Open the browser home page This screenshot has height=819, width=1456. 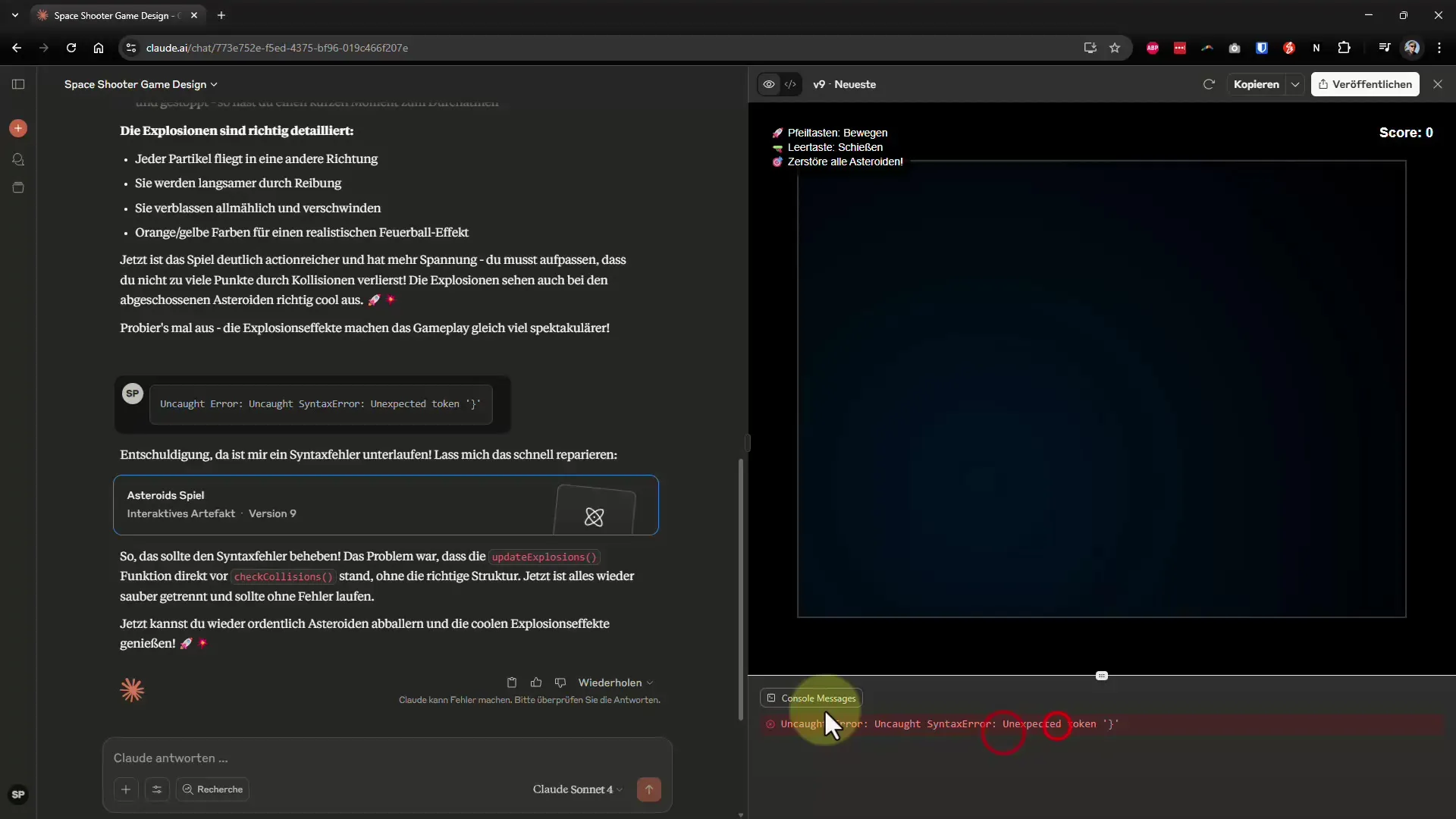(99, 48)
